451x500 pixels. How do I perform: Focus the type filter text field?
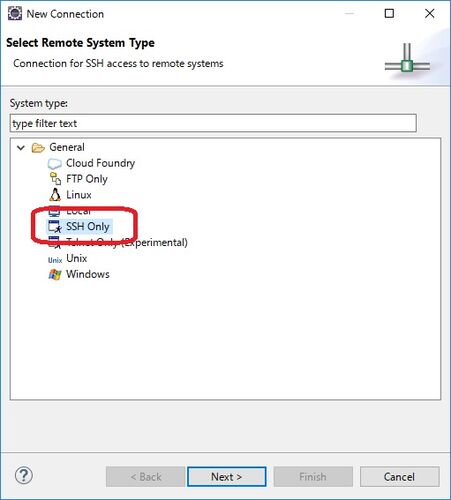(x=213, y=123)
